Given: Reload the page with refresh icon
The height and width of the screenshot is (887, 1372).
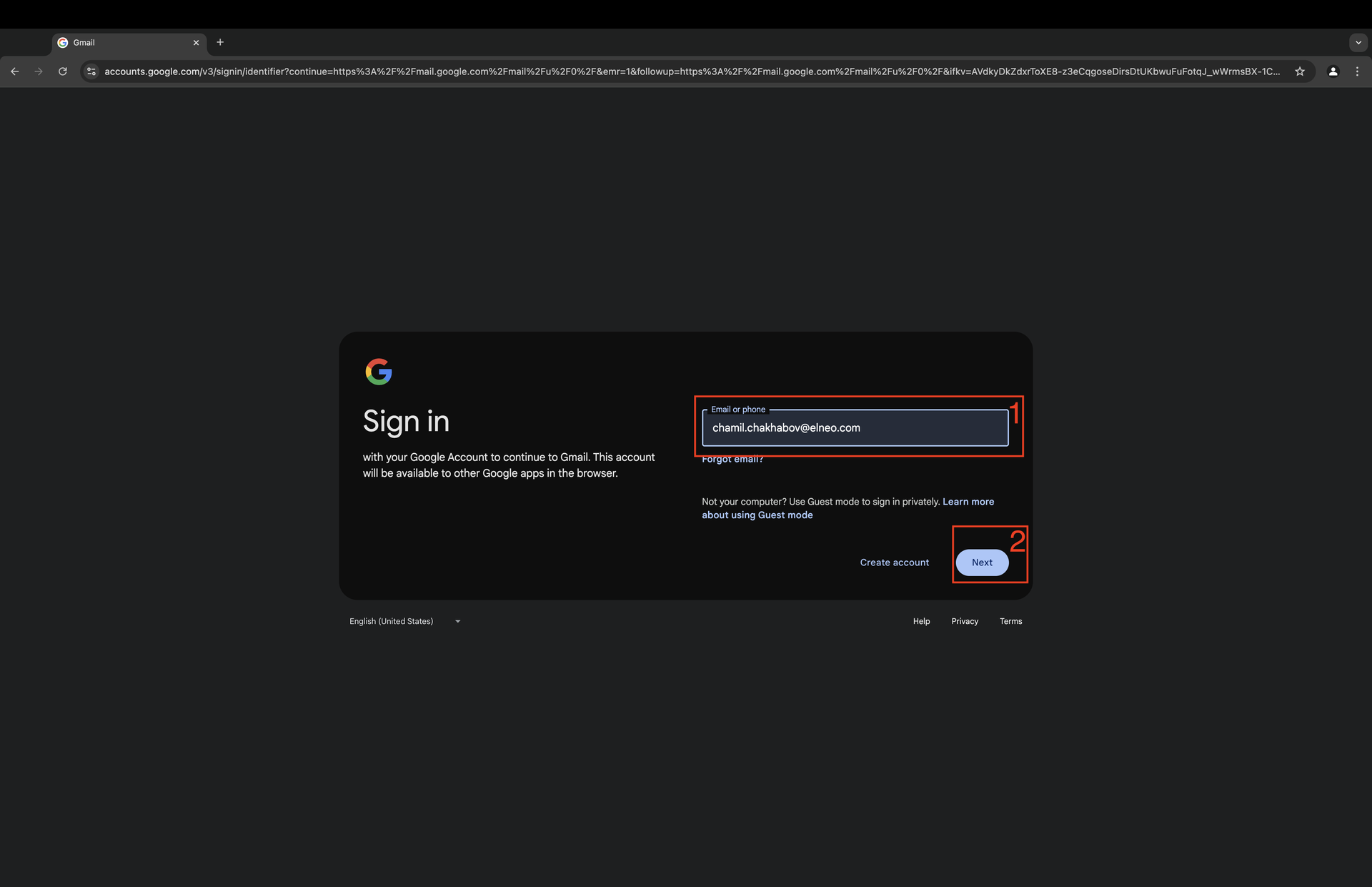Looking at the screenshot, I should pyautogui.click(x=63, y=71).
